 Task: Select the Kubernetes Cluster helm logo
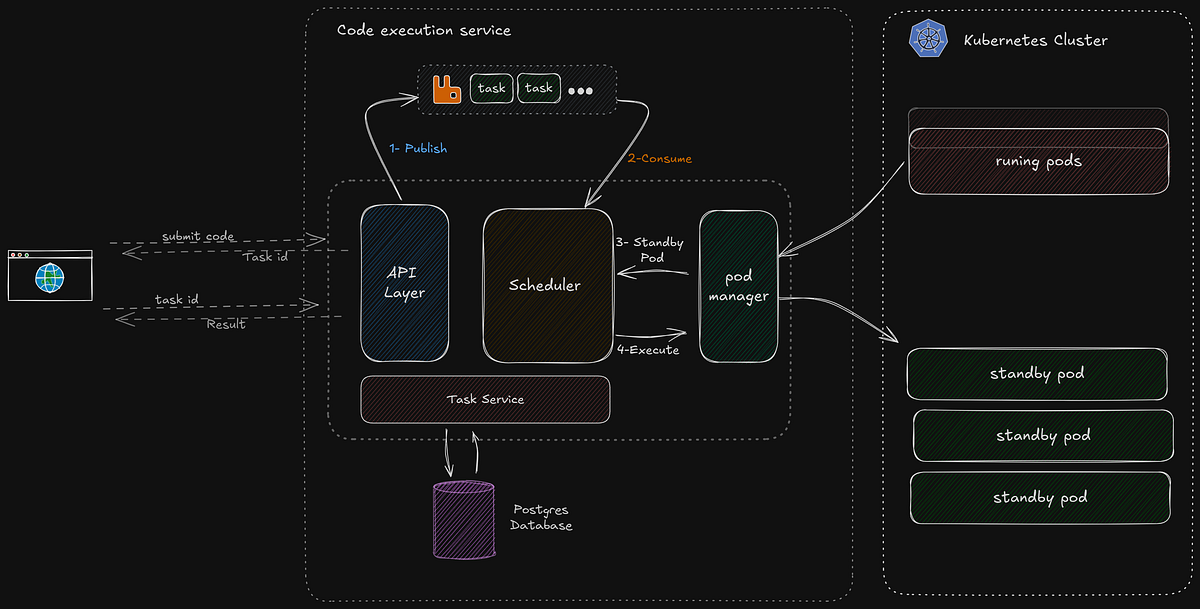pyautogui.click(x=928, y=40)
